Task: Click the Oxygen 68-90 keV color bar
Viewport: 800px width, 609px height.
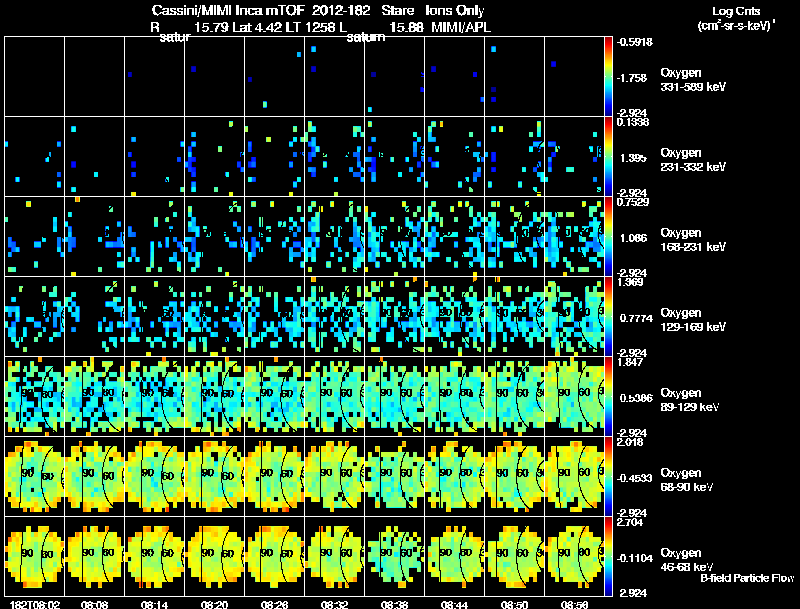Action: 608,476
